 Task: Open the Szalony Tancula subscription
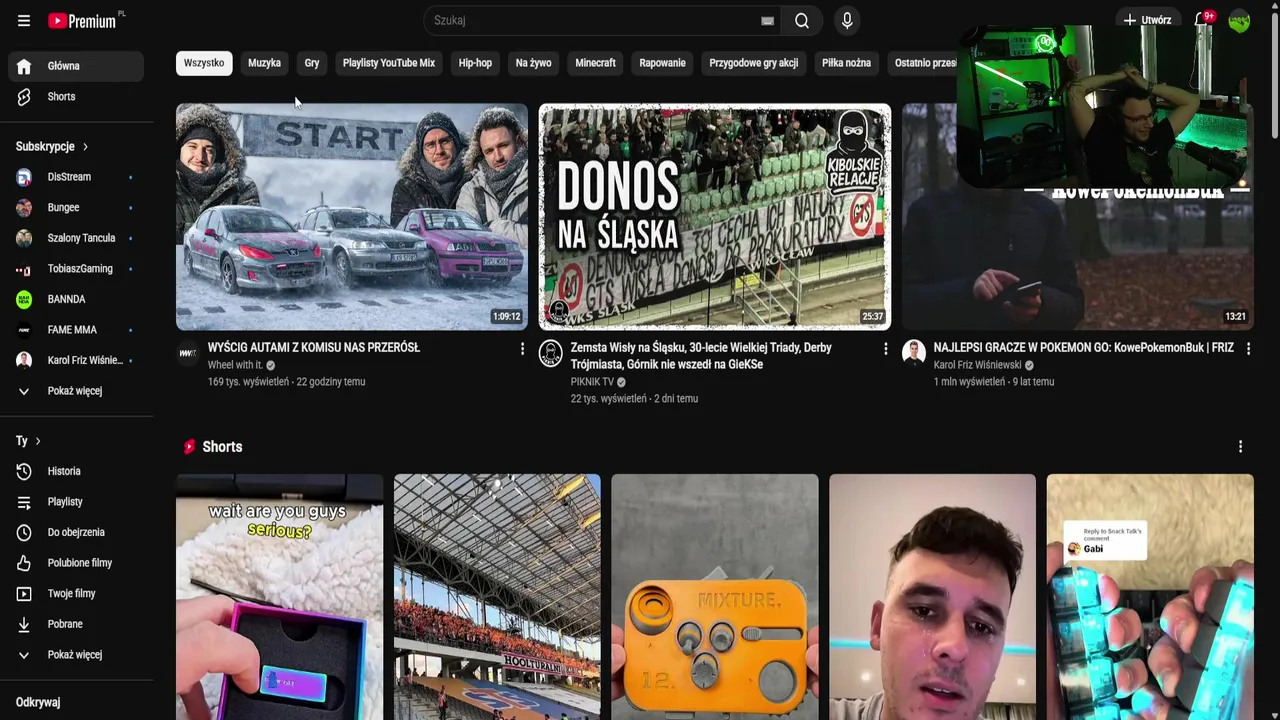76,238
